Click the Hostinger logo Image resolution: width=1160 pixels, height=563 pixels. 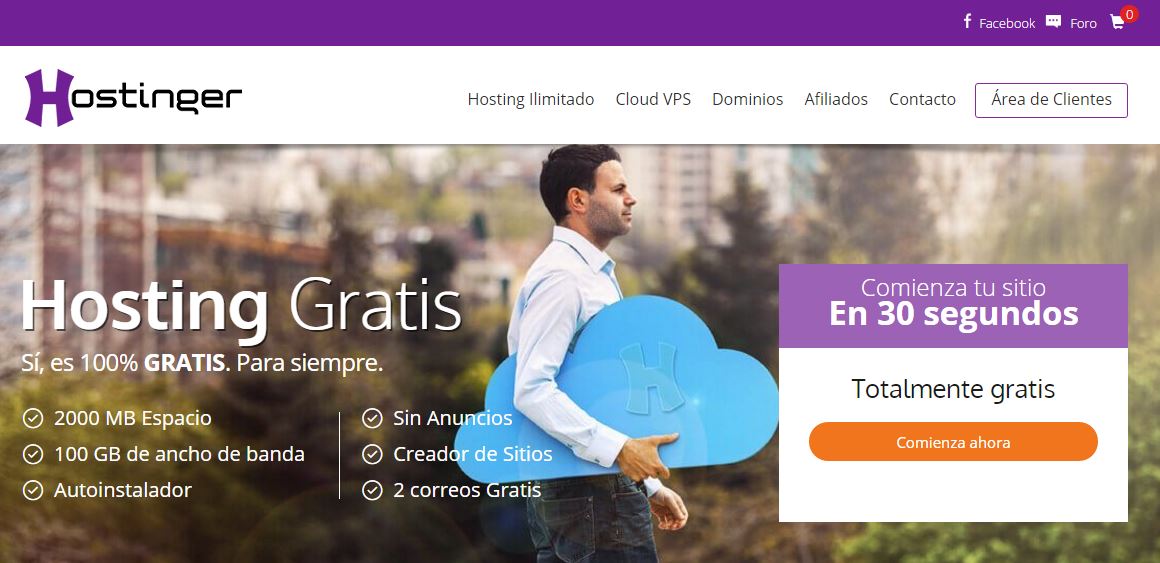133,98
